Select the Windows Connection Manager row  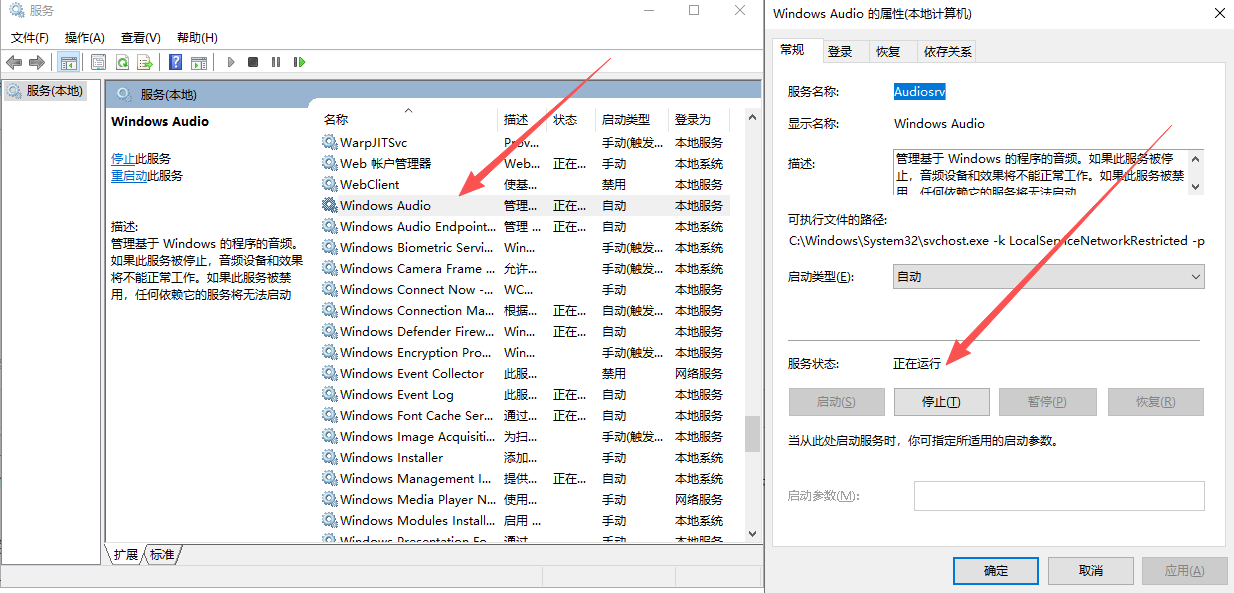524,310
